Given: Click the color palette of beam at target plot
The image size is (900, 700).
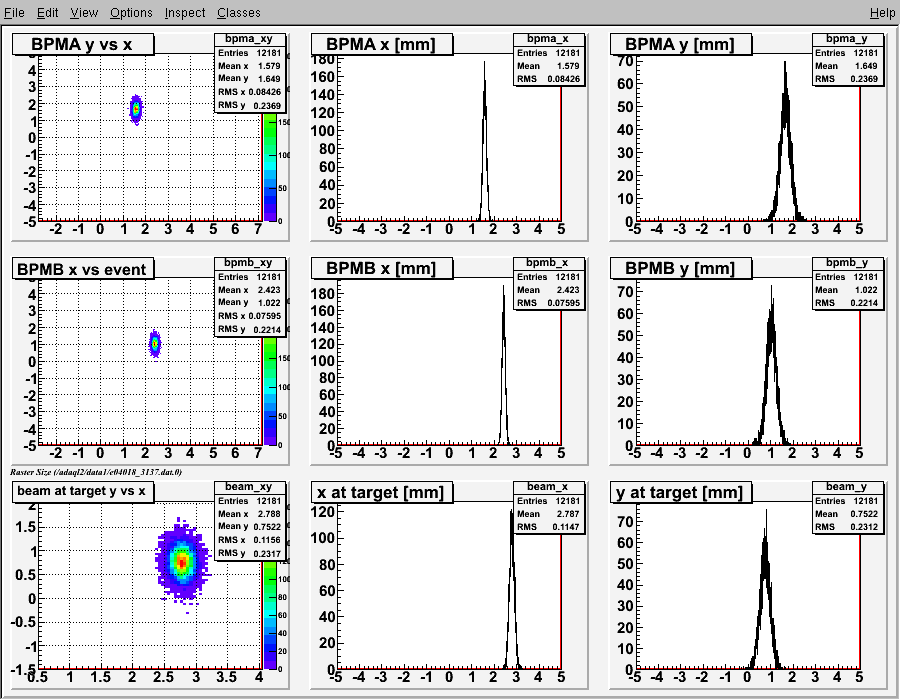Looking at the screenshot, I should [x=270, y=615].
